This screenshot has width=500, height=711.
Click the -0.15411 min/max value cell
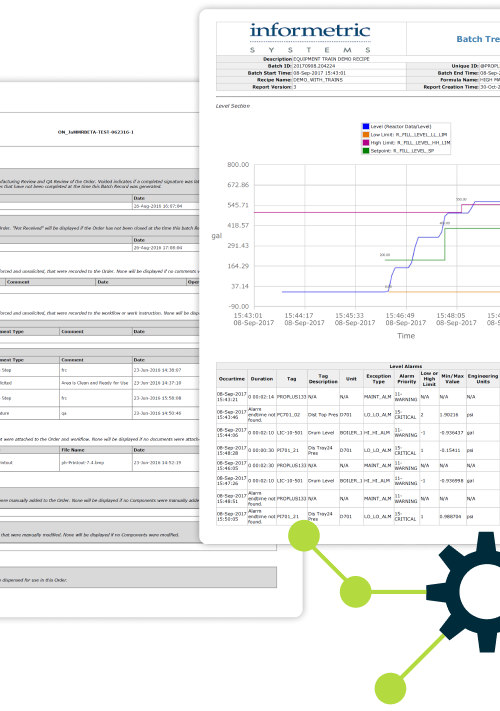(451, 450)
